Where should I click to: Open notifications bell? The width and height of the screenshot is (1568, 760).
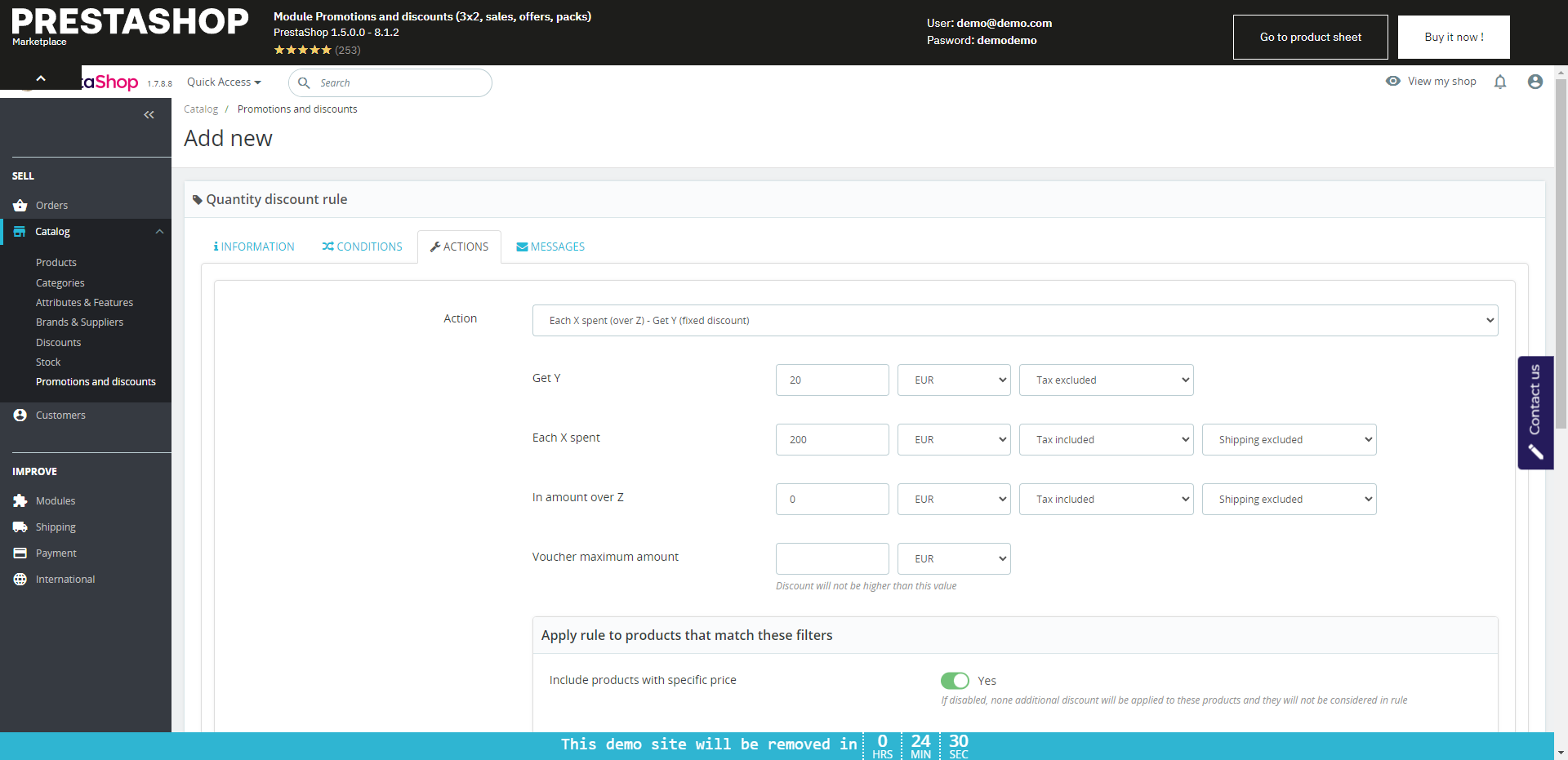pyautogui.click(x=1500, y=82)
